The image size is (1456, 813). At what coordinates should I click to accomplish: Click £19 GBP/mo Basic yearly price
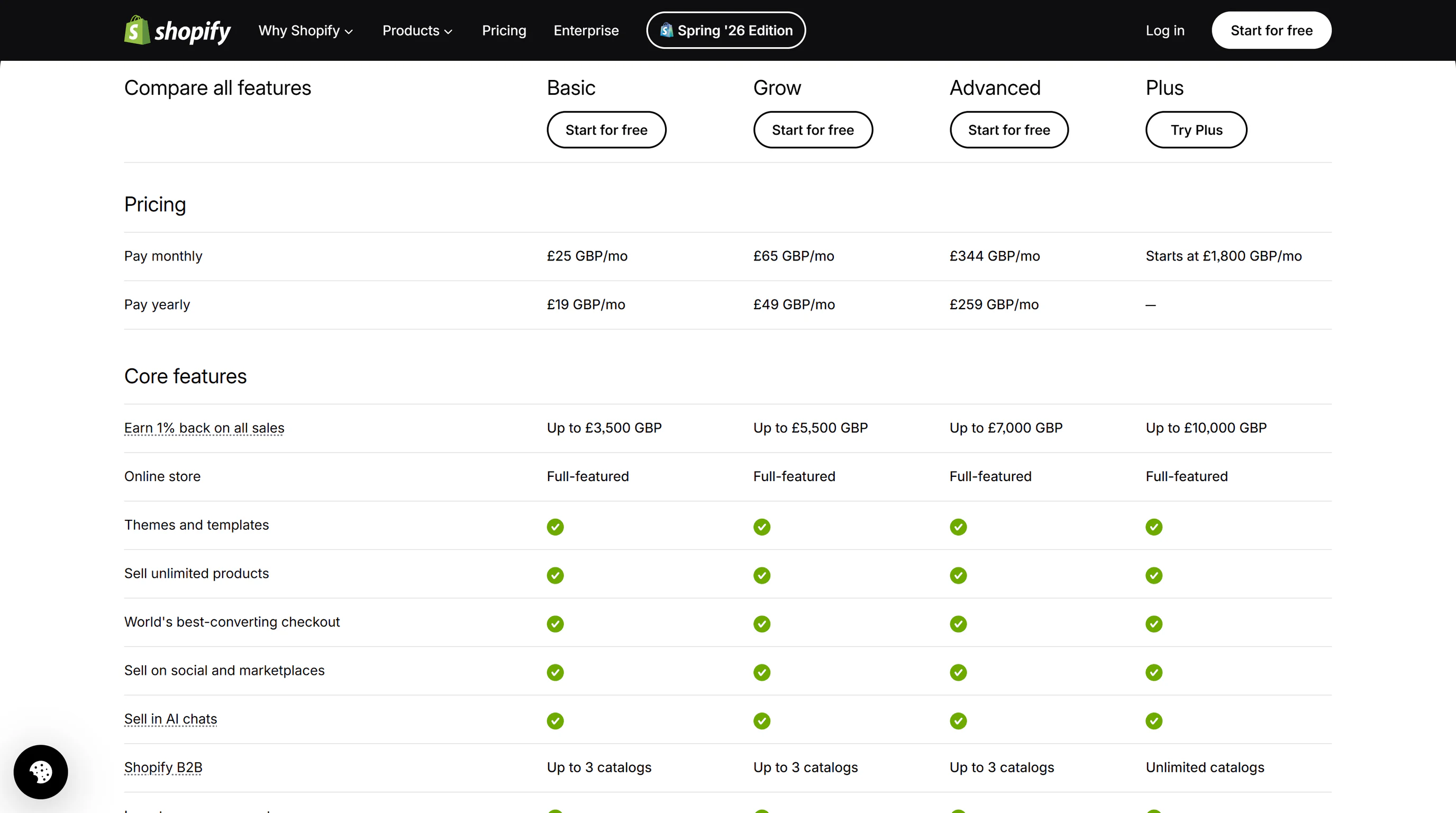[x=586, y=305]
